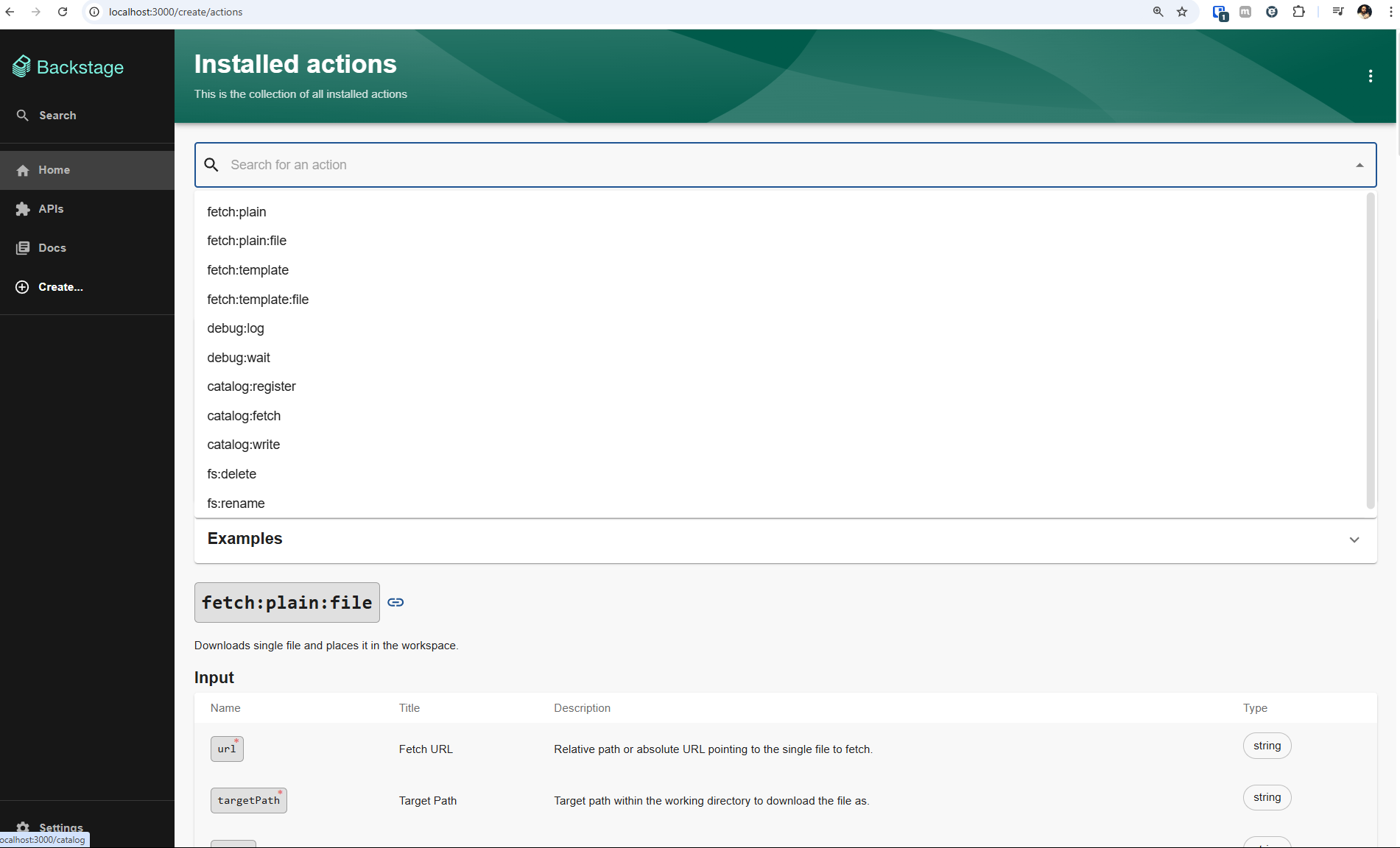Open Search from the sidebar
The height and width of the screenshot is (848, 1400).
(57, 116)
